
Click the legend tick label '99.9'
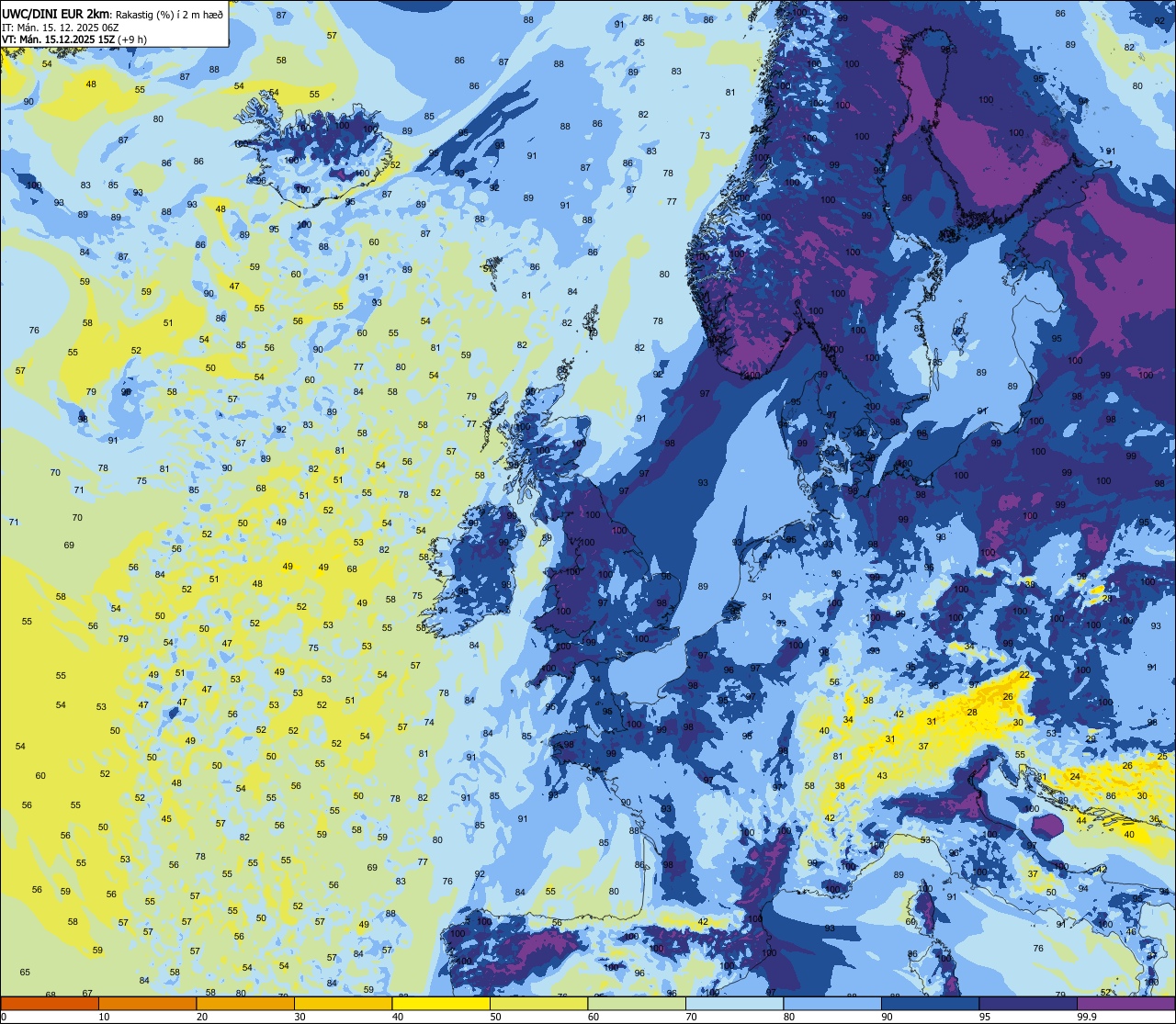[x=1088, y=1017]
